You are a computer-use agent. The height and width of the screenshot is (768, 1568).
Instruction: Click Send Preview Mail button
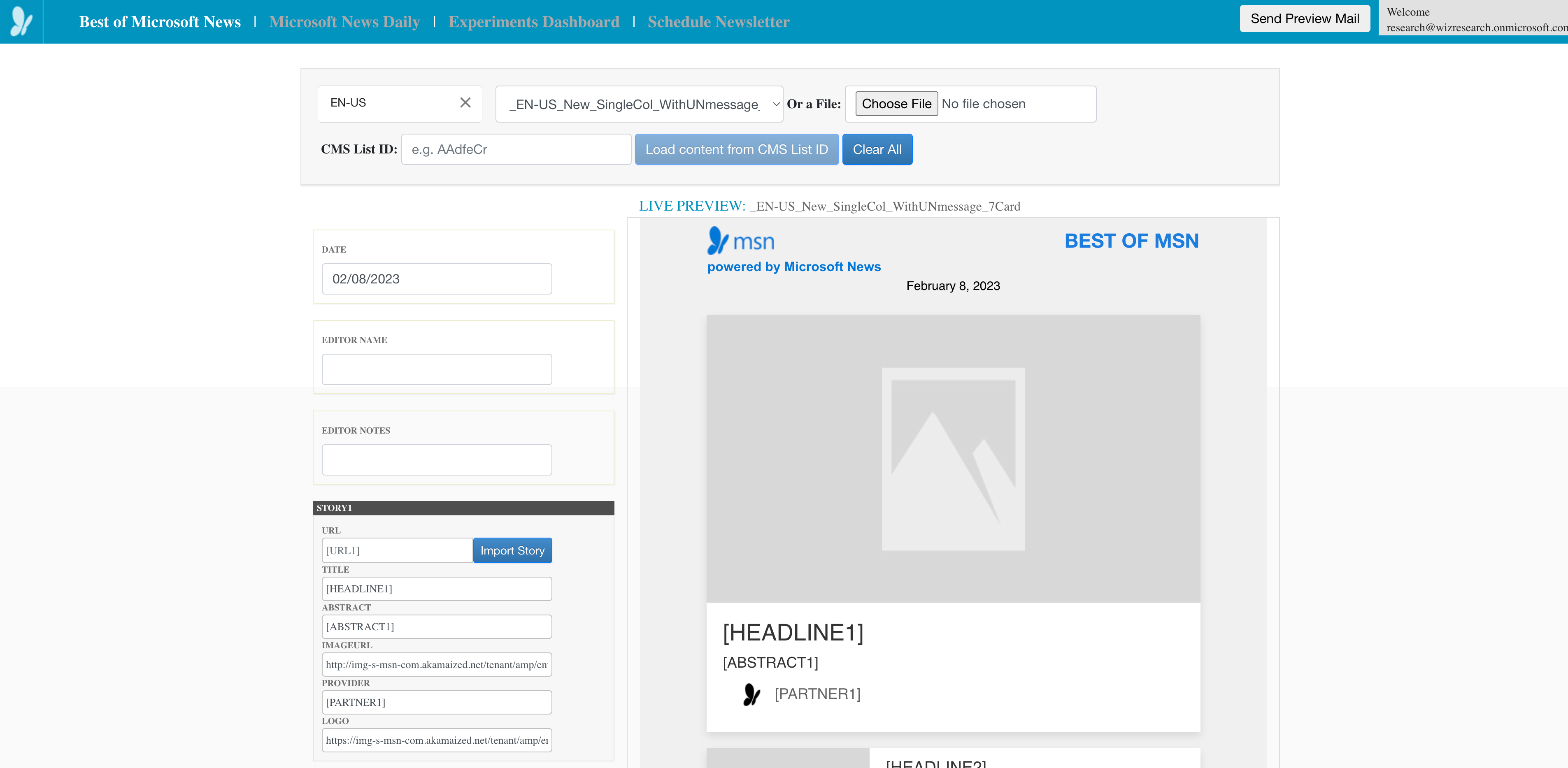pos(1305,18)
